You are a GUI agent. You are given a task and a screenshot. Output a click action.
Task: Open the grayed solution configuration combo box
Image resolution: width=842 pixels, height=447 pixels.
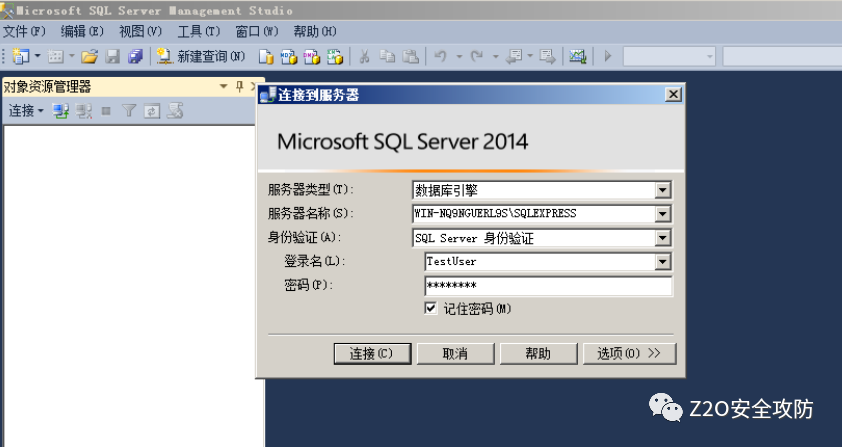coord(669,56)
